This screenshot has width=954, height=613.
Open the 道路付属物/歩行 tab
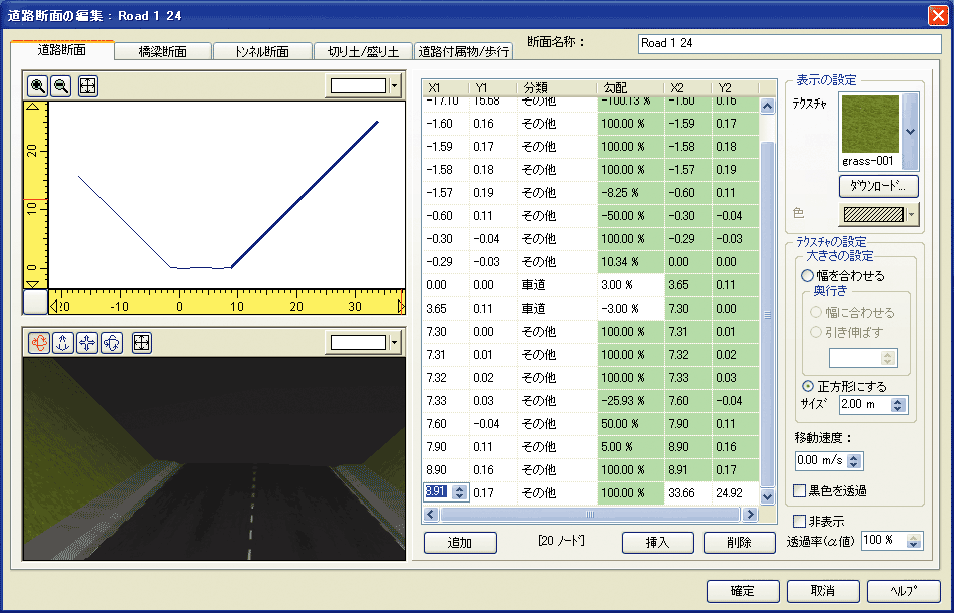click(464, 52)
